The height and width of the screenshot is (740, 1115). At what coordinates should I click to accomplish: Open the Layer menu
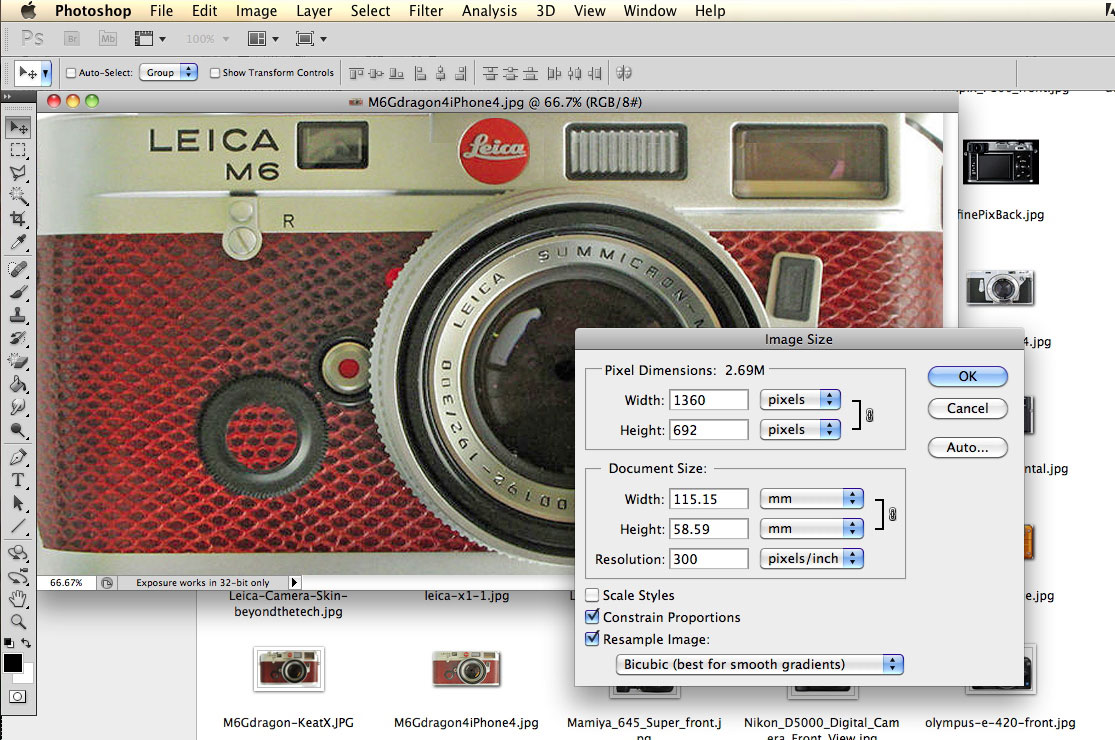[314, 11]
